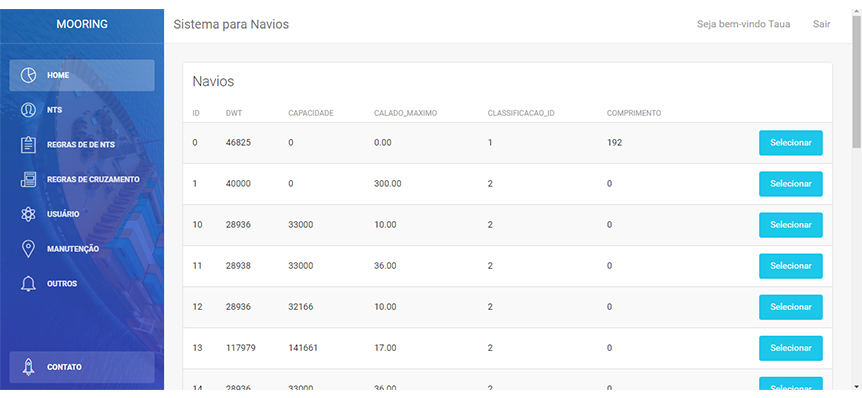Image resolution: width=862 pixels, height=398 pixels.
Task: Click the CAPACIDADE column header
Action: (311, 113)
